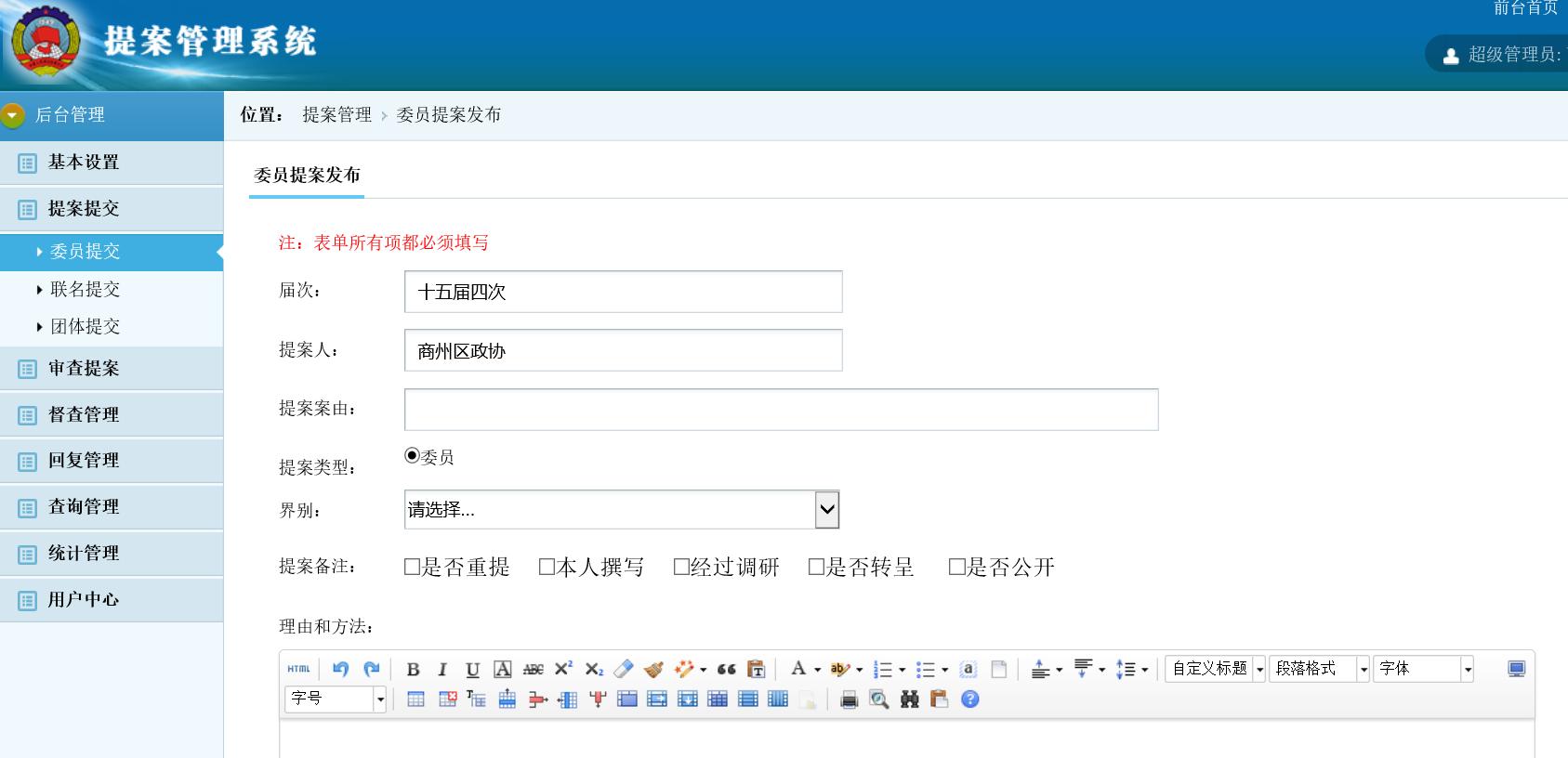Open 查询管理 menu section
1568x758 pixels.
[112, 507]
